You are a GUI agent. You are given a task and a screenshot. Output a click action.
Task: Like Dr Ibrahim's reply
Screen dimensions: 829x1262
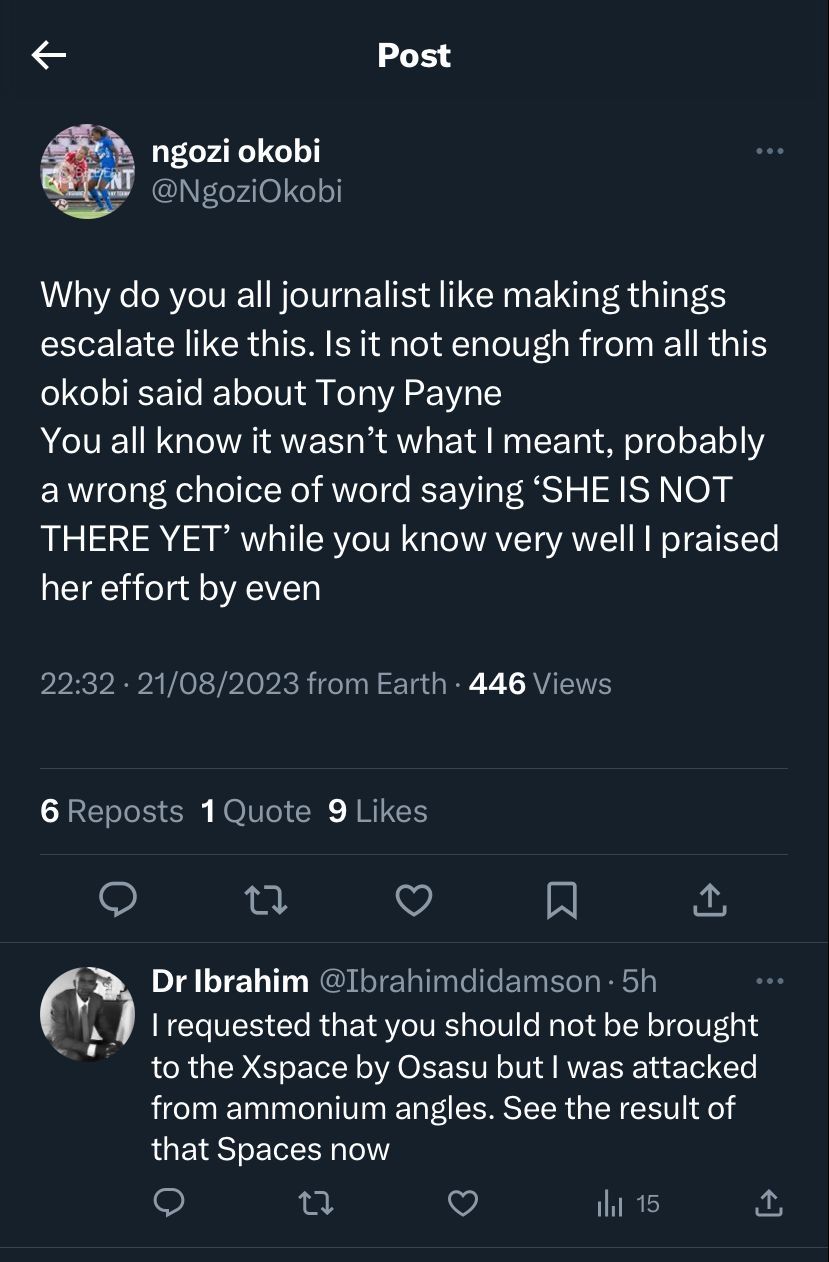pos(462,1204)
